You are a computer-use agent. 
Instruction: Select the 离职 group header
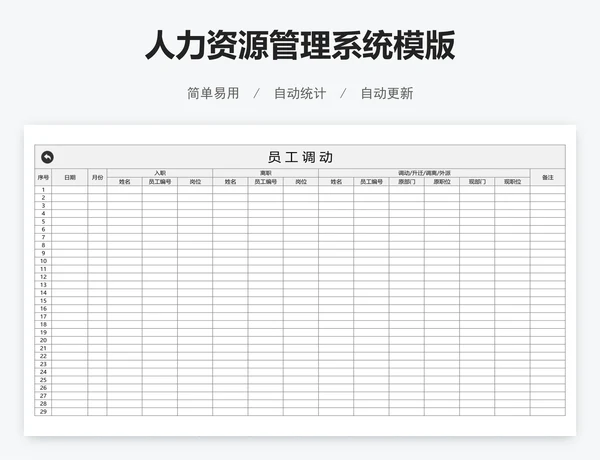pyautogui.click(x=266, y=173)
